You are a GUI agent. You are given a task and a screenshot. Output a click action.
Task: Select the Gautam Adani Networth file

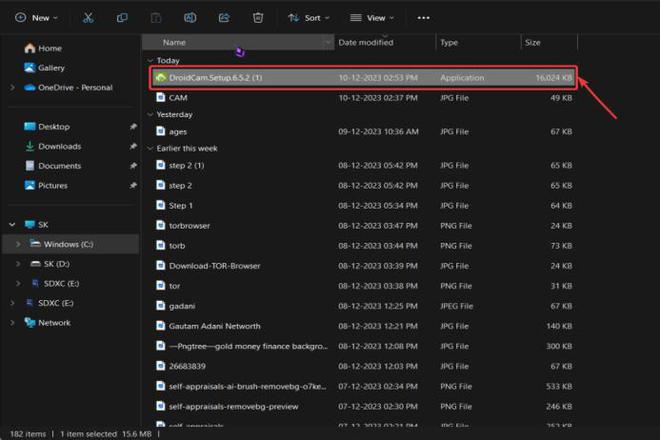tap(214, 326)
